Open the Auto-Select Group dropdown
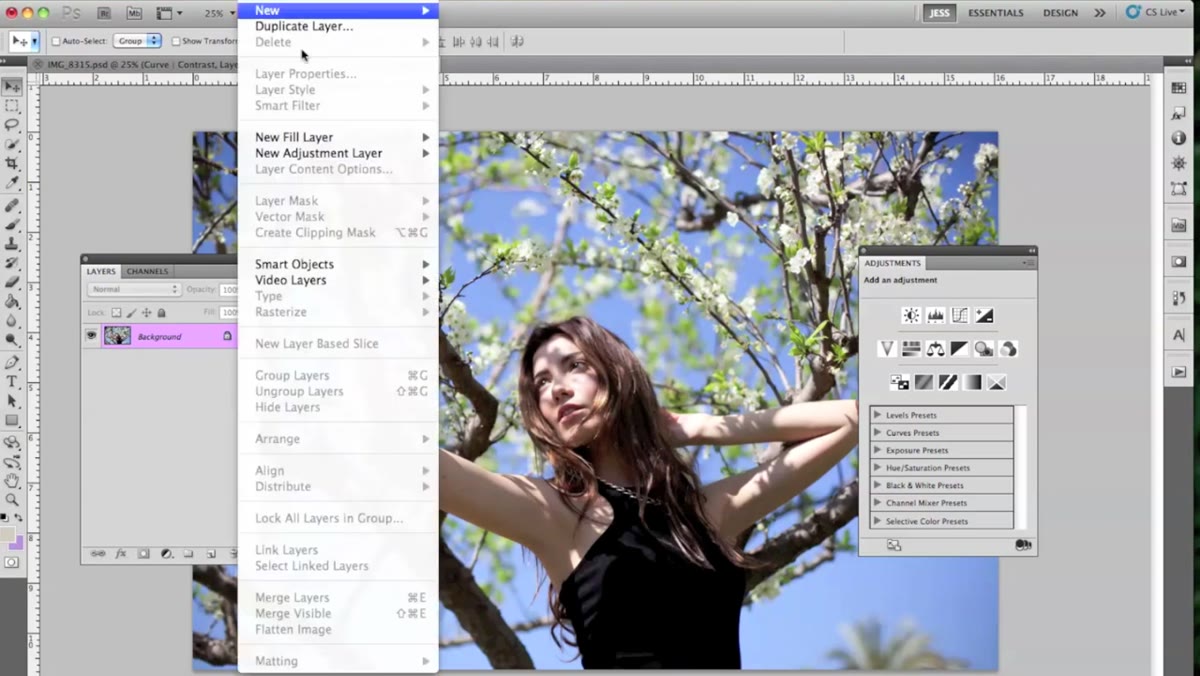The height and width of the screenshot is (676, 1200). pyautogui.click(x=137, y=41)
